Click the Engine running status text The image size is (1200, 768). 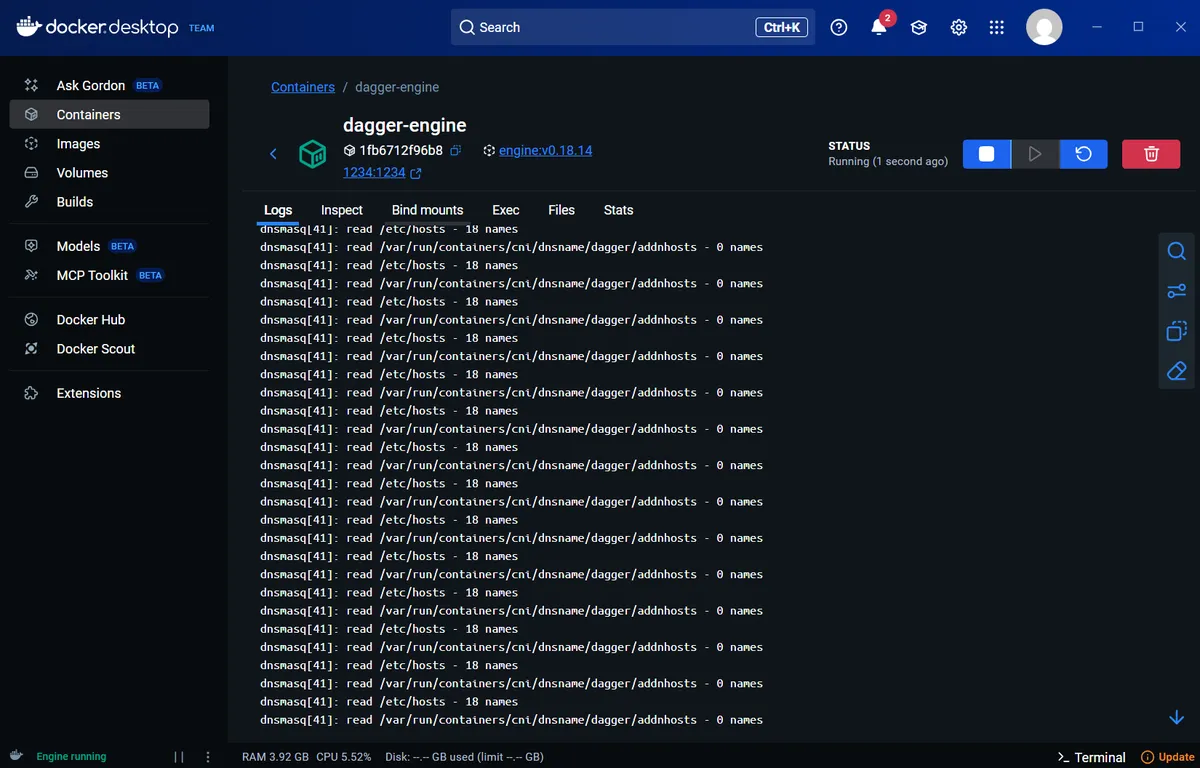pyautogui.click(x=71, y=757)
